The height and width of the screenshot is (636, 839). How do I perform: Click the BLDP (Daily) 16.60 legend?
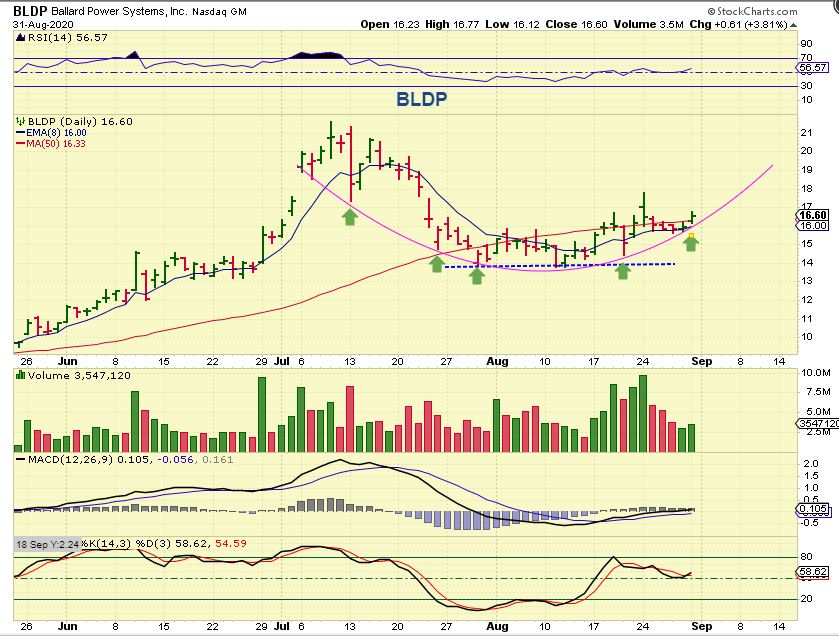pos(80,121)
